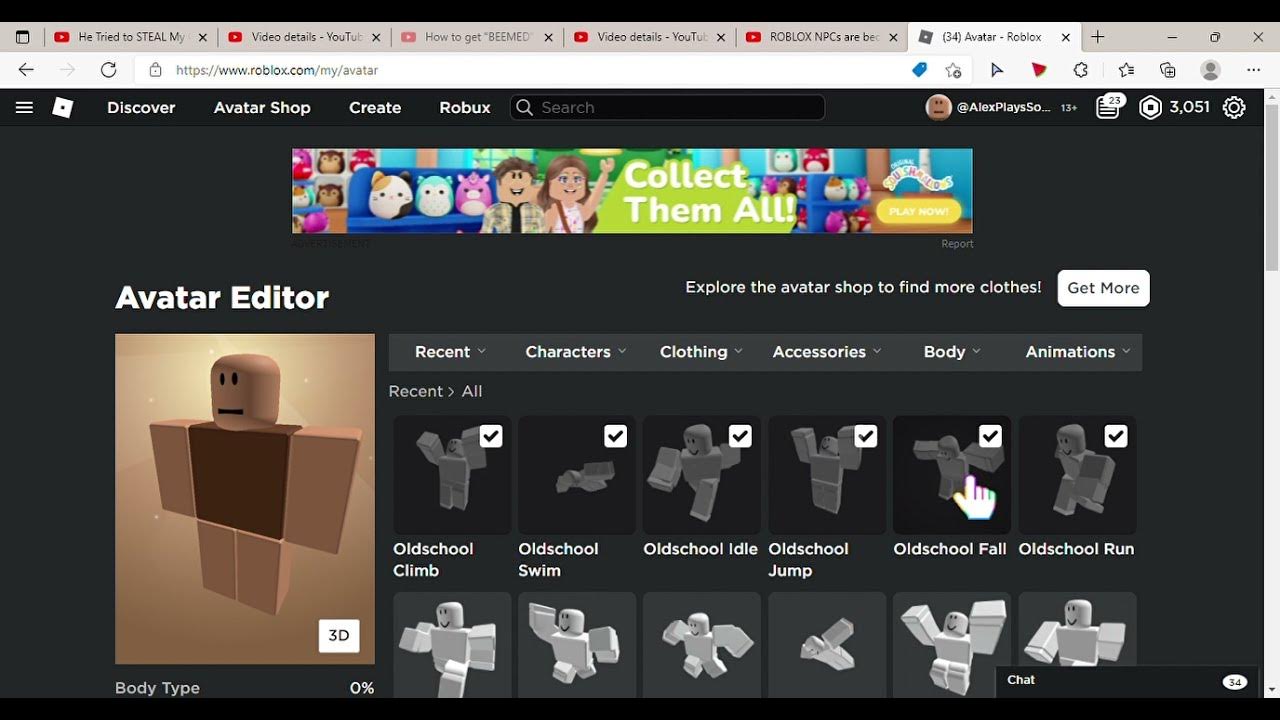Screen dimensions: 1280x720
Task: Switch to 'How to get BEEMED' tab
Action: (x=477, y=37)
